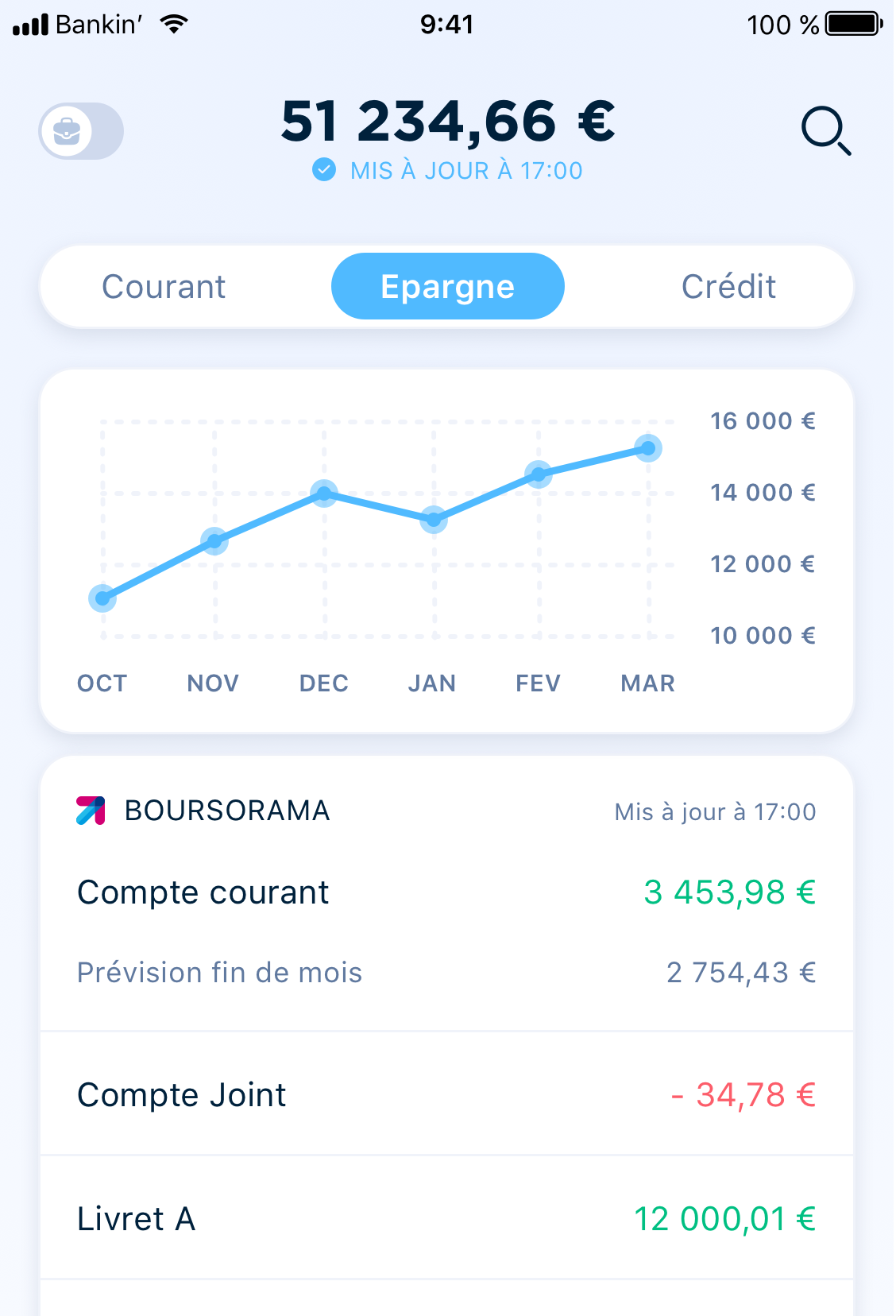Tap the total balance 51 234,66 €
This screenshot has height=1316, width=896.
click(447, 122)
